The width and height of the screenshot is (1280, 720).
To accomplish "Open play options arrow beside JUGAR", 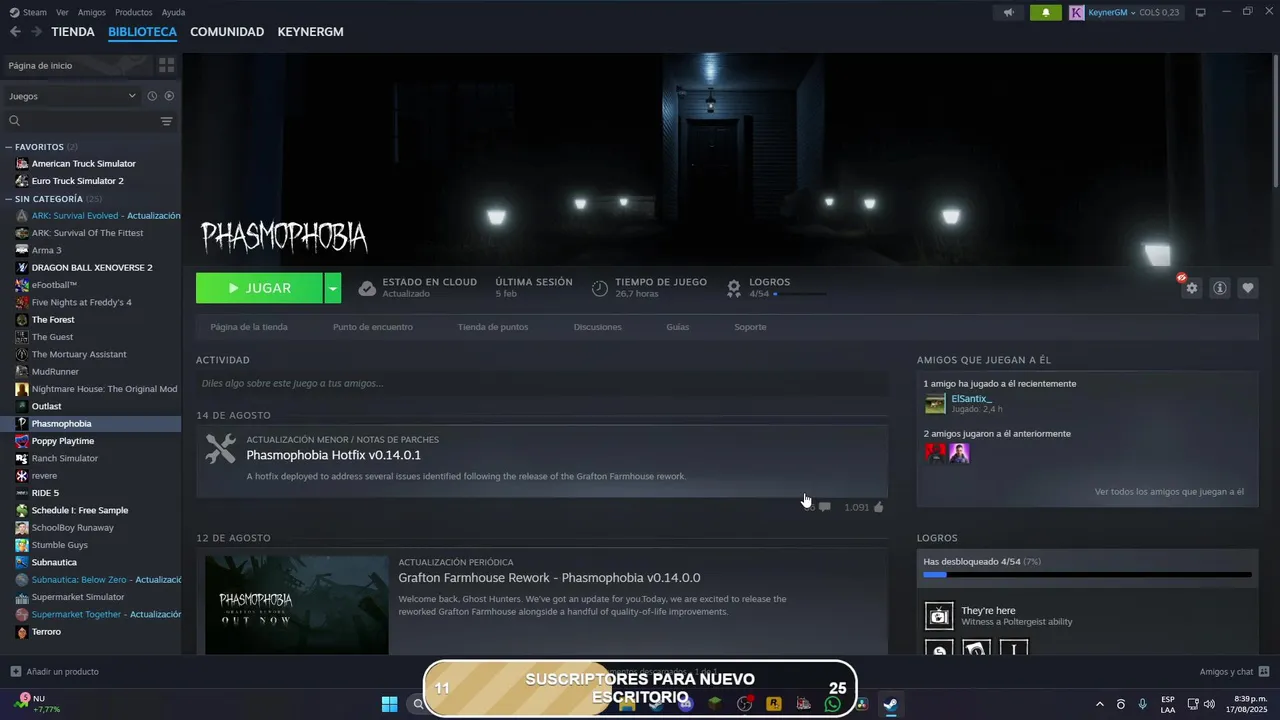I will (333, 288).
